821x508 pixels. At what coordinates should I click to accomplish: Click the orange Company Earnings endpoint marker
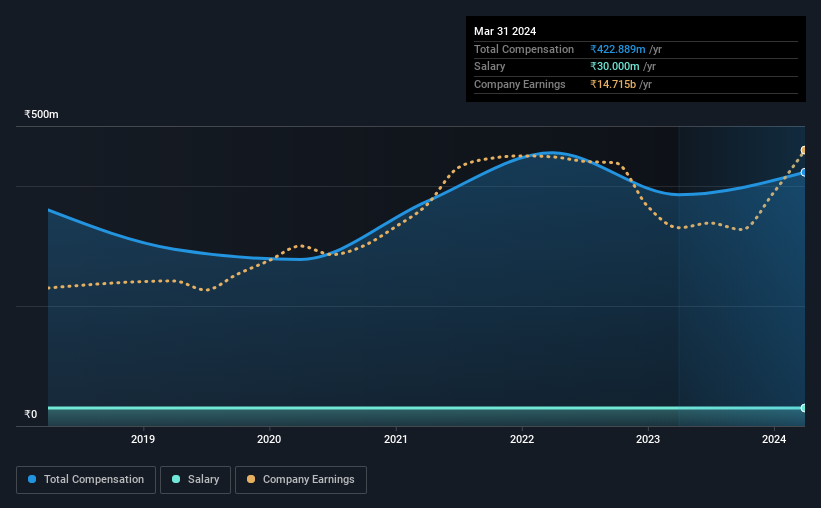803,150
